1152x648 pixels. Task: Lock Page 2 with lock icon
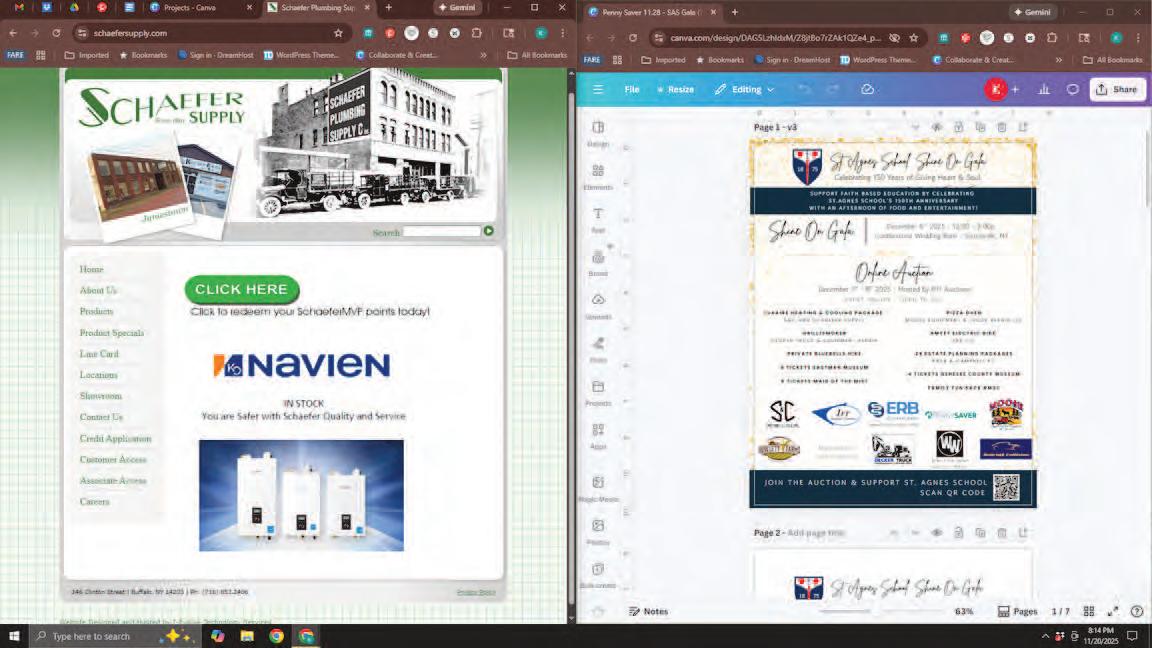[959, 533]
